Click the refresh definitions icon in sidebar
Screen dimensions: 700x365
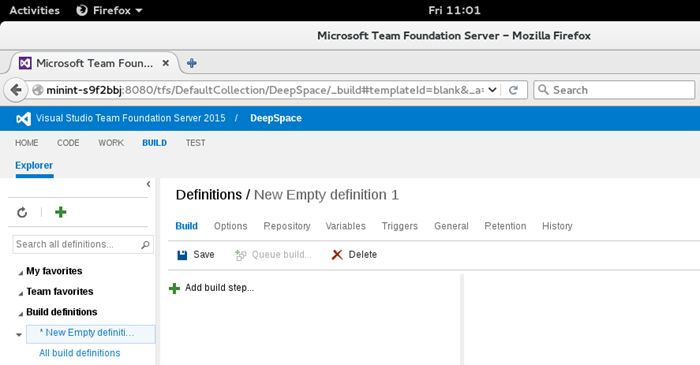[x=22, y=212]
